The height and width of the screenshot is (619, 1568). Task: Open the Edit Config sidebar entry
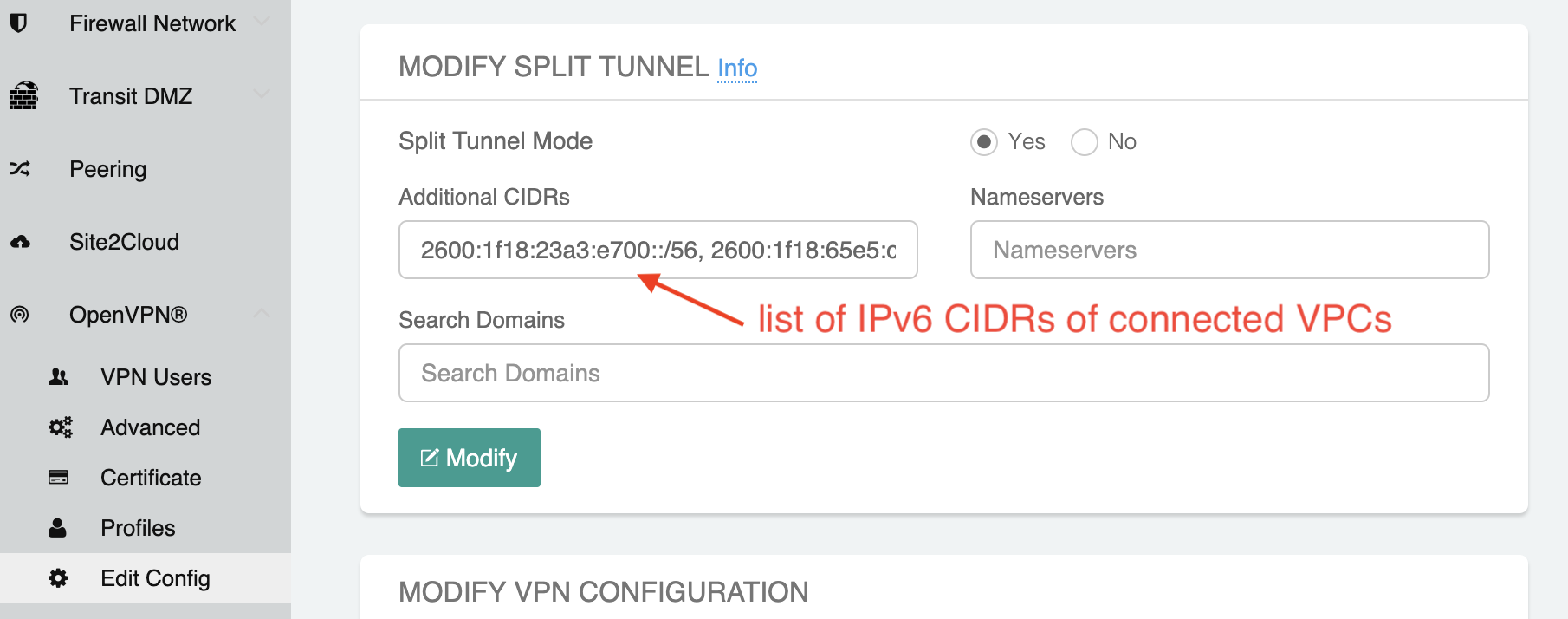[154, 577]
